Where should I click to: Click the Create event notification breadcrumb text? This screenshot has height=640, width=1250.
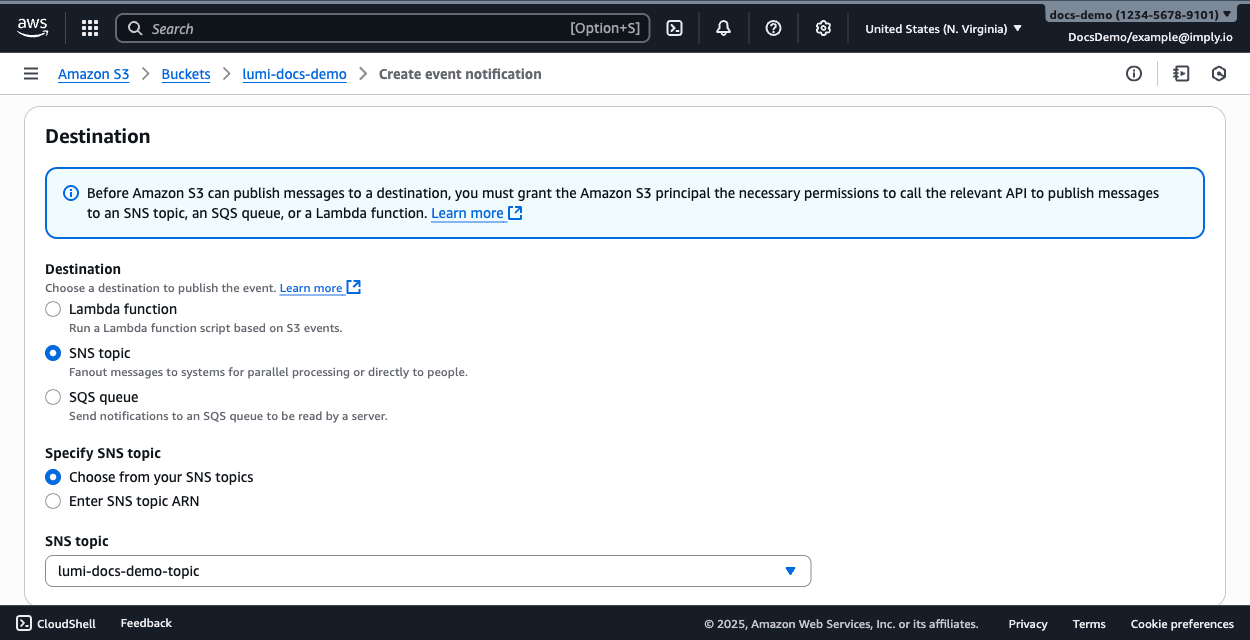460,74
